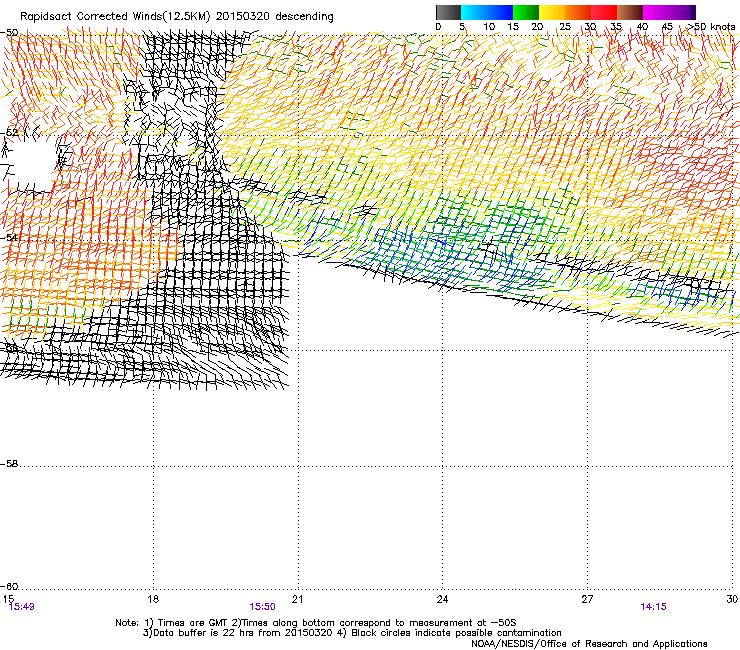Click the latitude axis label '-58'
Viewport: 740px width, 650px height.
(x=9, y=464)
